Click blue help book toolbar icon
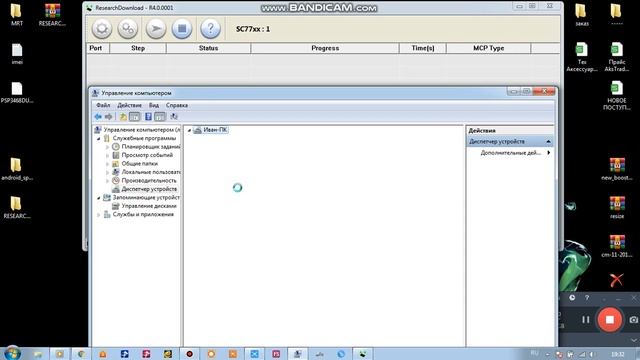Viewport: 640px width, 360px height. [148, 117]
